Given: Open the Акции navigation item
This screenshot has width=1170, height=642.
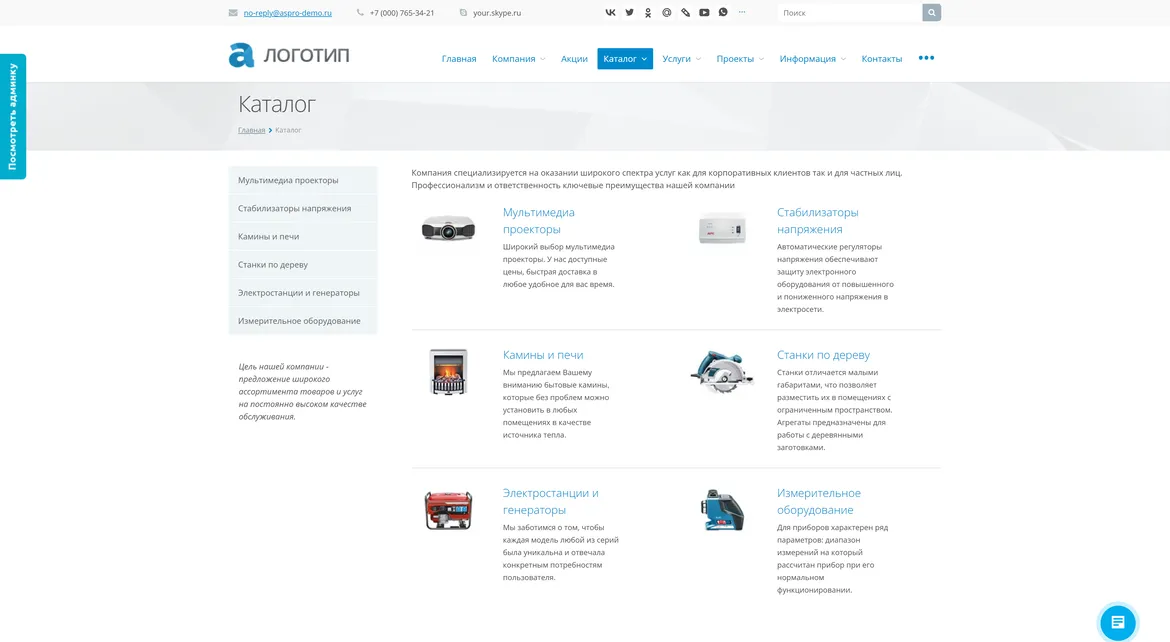Looking at the screenshot, I should click(x=574, y=59).
